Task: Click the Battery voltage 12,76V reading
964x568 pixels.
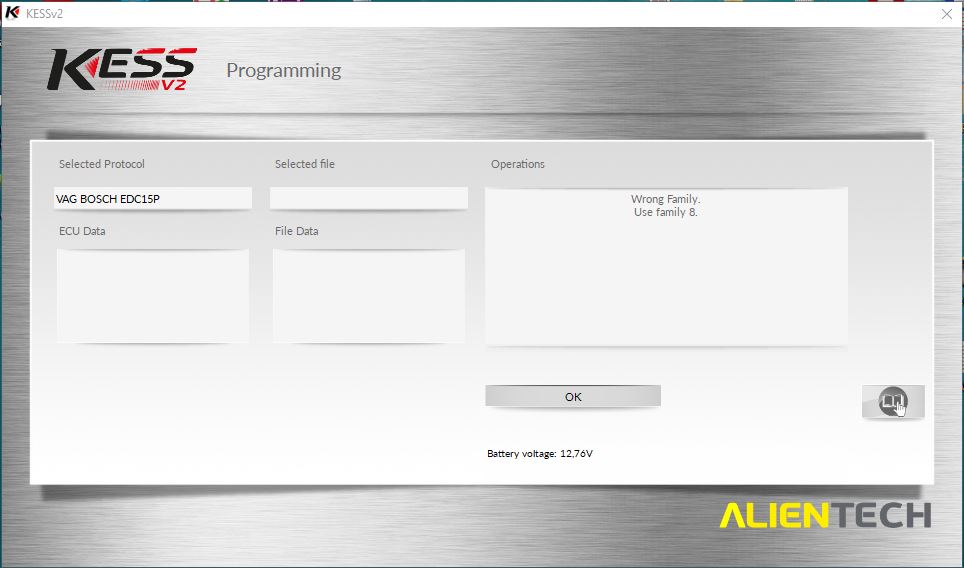Action: coord(540,454)
